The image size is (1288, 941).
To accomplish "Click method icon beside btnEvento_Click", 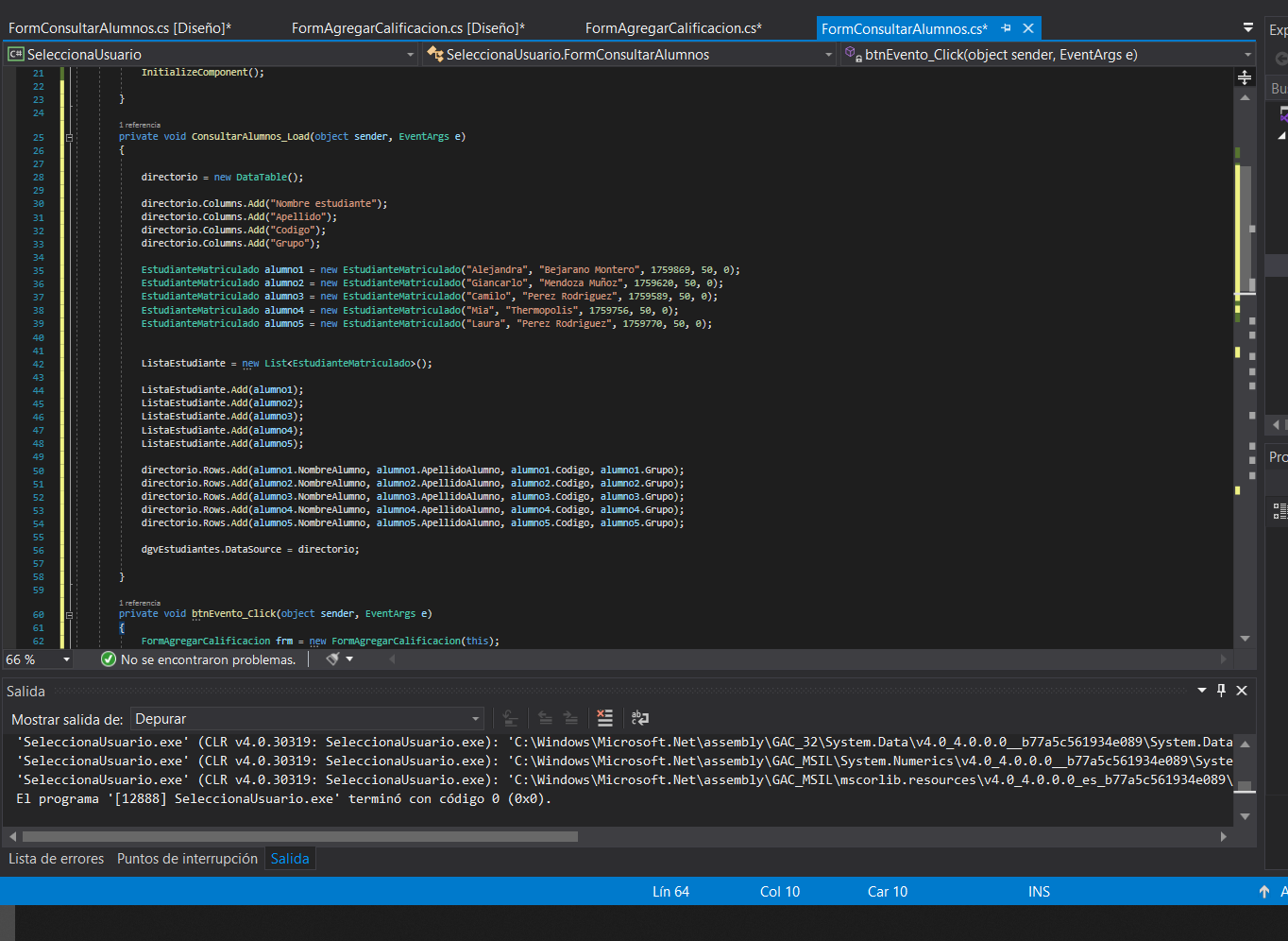I will [852, 54].
